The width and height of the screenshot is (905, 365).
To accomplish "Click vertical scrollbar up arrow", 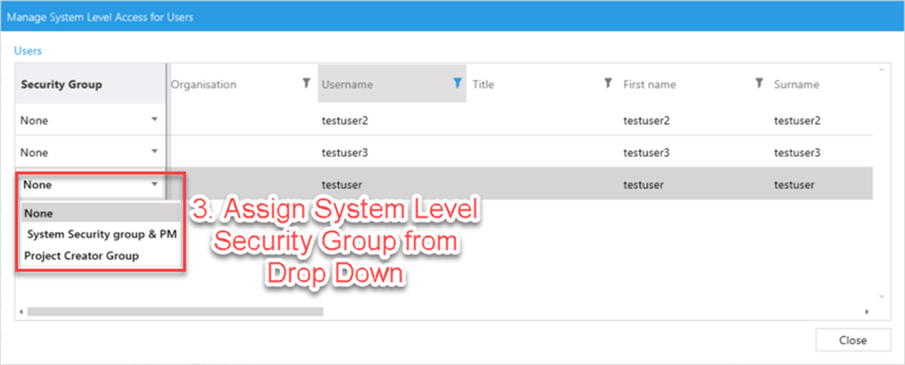I will click(x=881, y=70).
